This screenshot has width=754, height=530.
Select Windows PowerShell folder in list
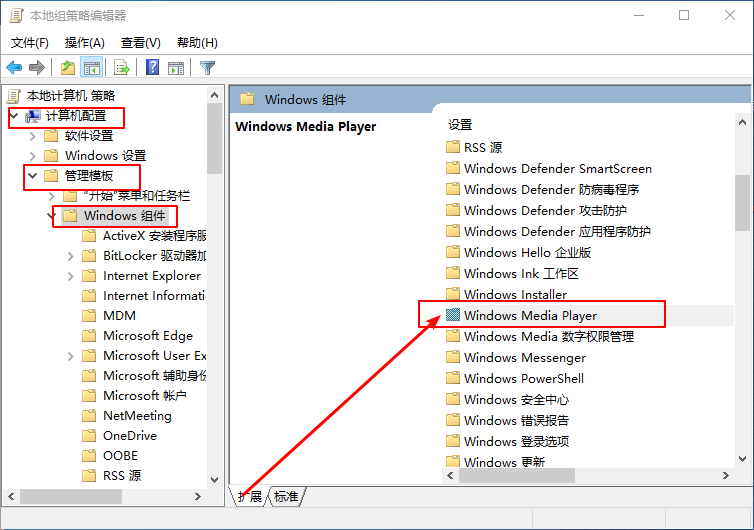(523, 379)
